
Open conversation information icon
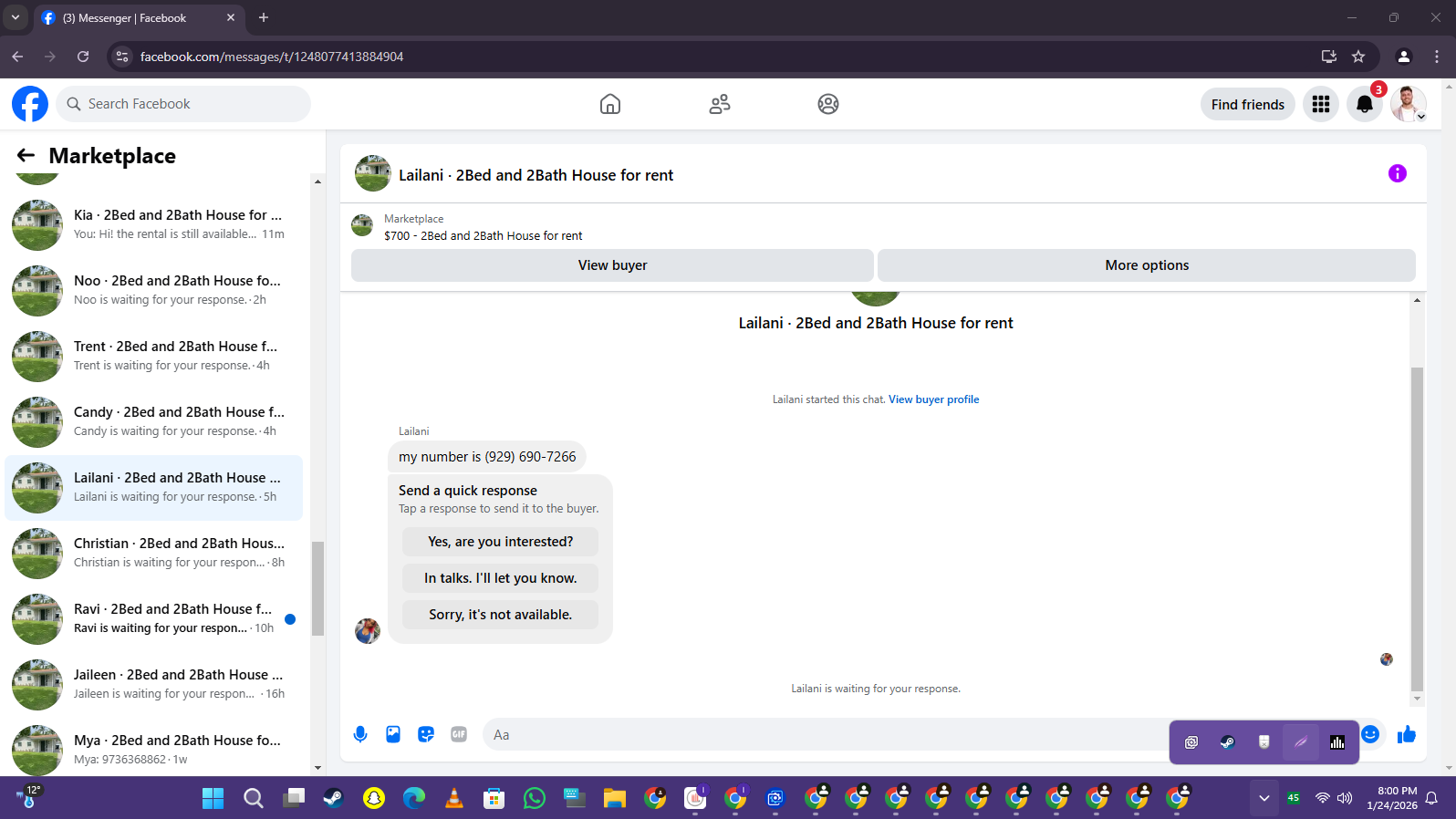1398,173
